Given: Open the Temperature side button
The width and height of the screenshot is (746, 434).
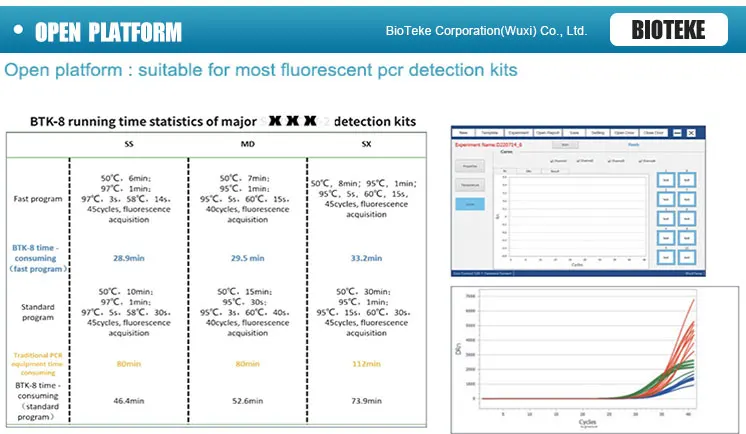Looking at the screenshot, I should click(x=470, y=185).
